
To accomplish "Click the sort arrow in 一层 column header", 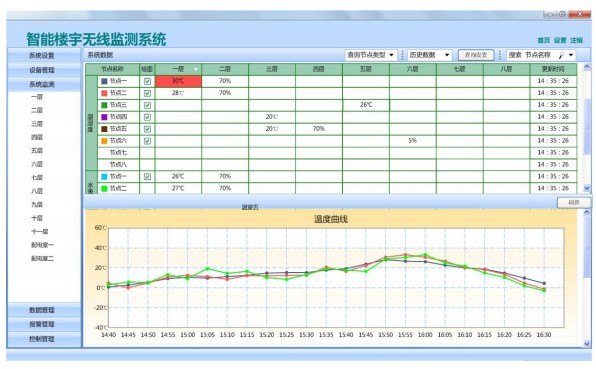I will [x=196, y=69].
